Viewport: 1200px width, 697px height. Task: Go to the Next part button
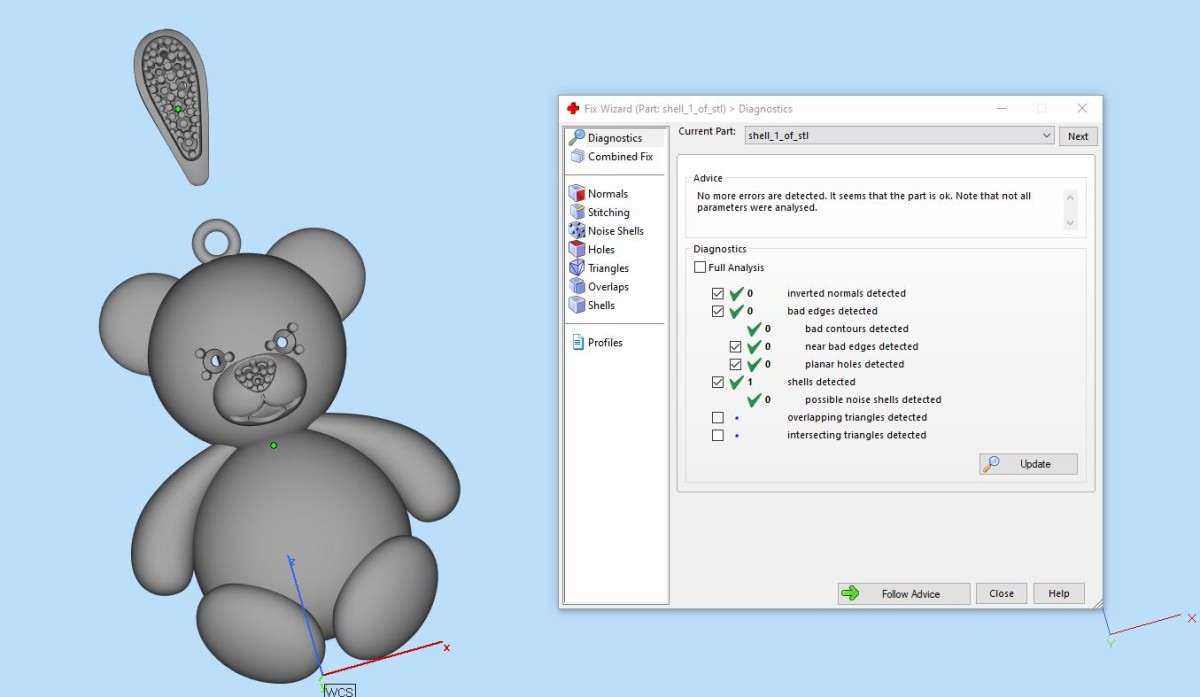1078,136
